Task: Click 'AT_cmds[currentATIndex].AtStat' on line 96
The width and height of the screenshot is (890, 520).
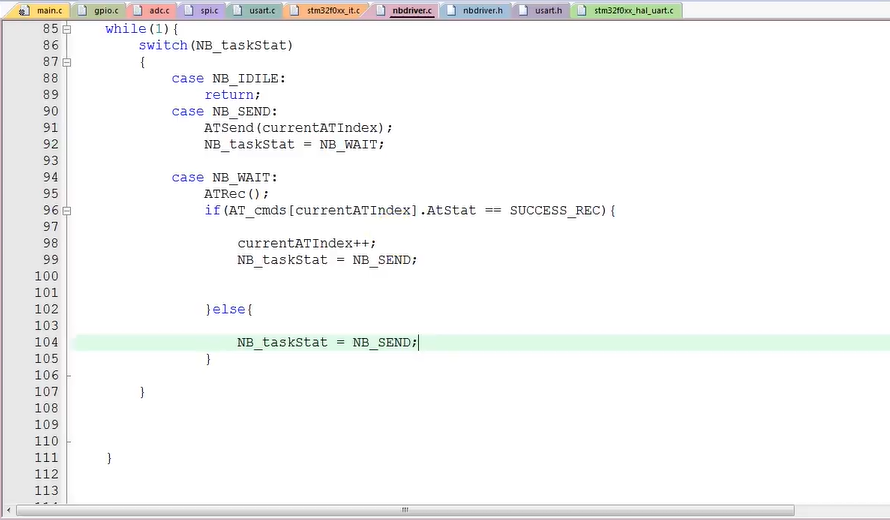Action: (x=352, y=211)
